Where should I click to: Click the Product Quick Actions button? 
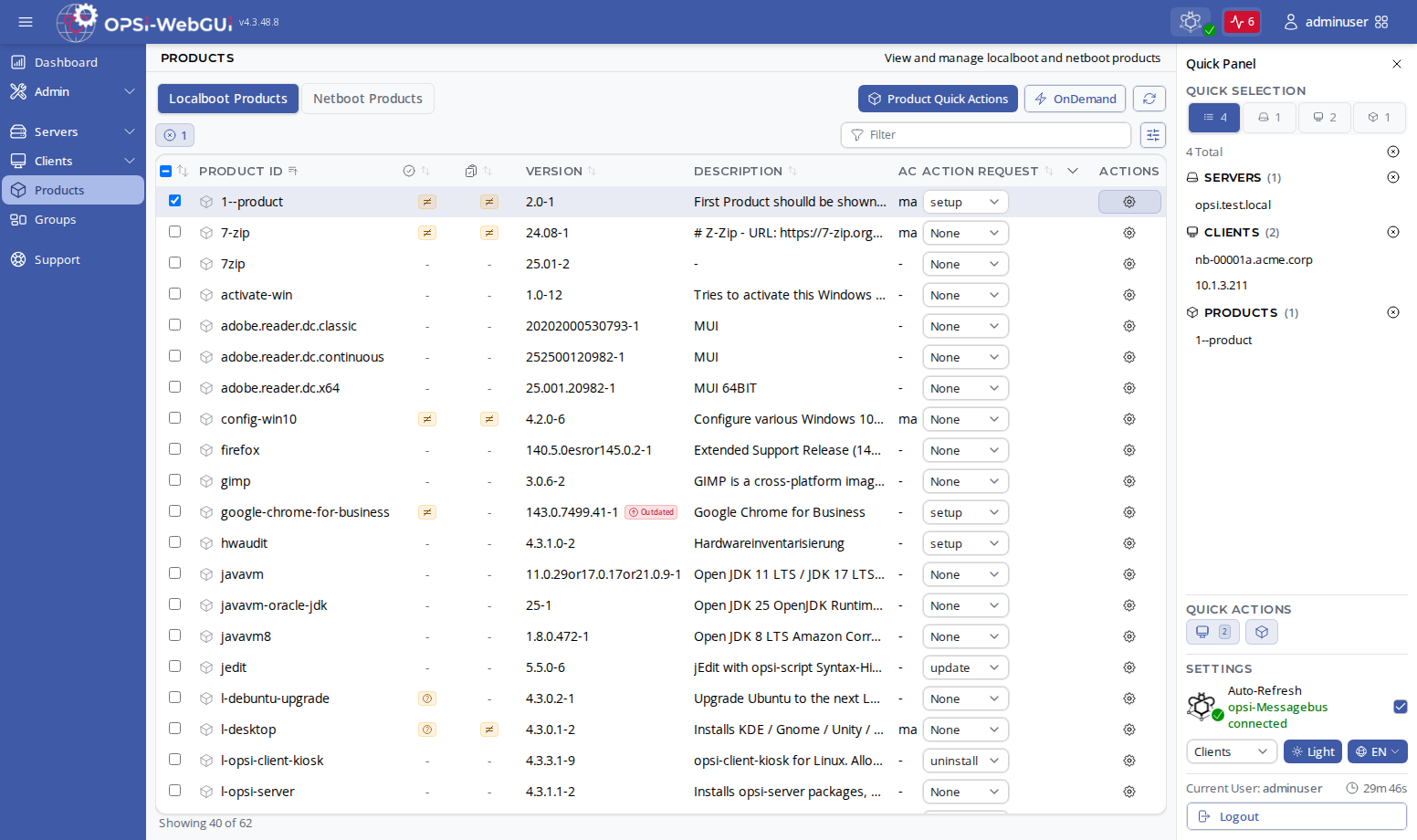938,99
